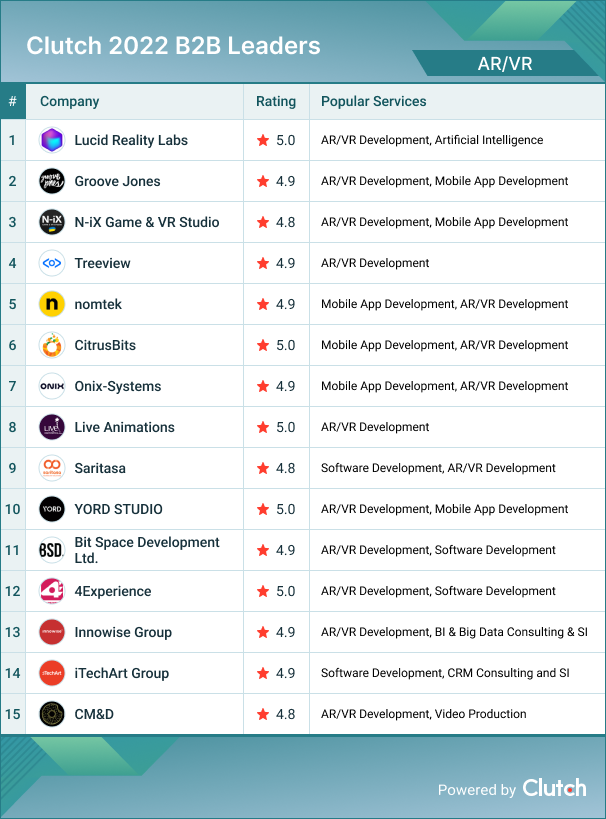The height and width of the screenshot is (819, 606).
Task: Click the Onix-Systems logo icon
Action: (52, 386)
